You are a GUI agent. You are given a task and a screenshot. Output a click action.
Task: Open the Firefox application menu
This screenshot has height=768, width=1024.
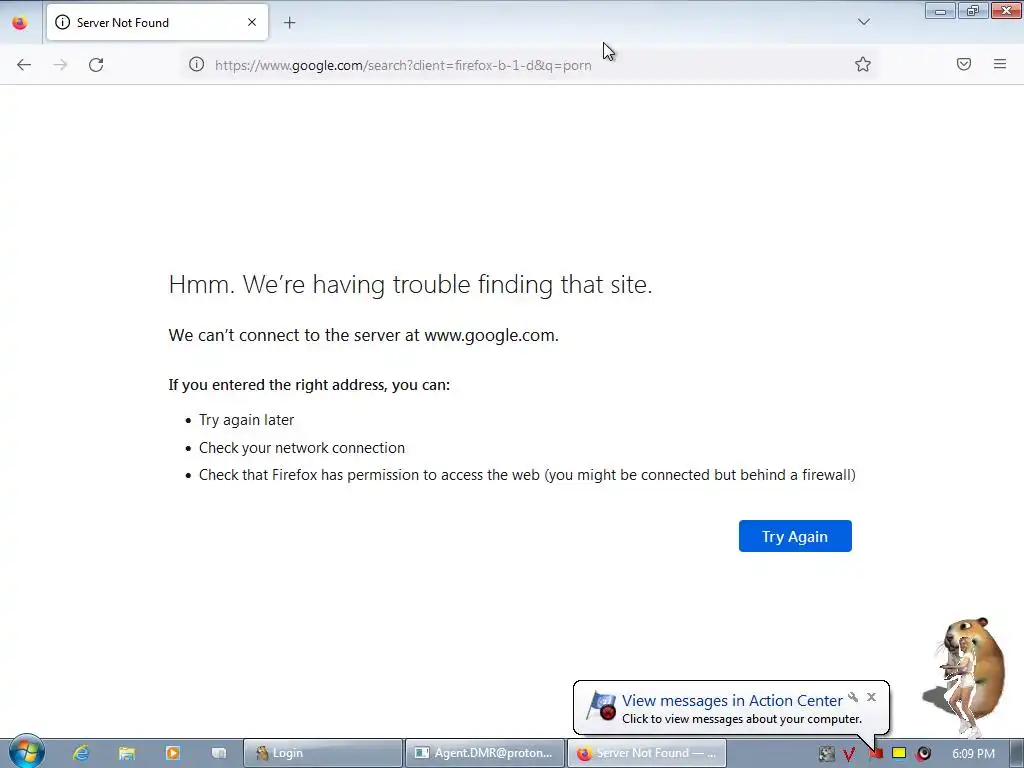1000,64
